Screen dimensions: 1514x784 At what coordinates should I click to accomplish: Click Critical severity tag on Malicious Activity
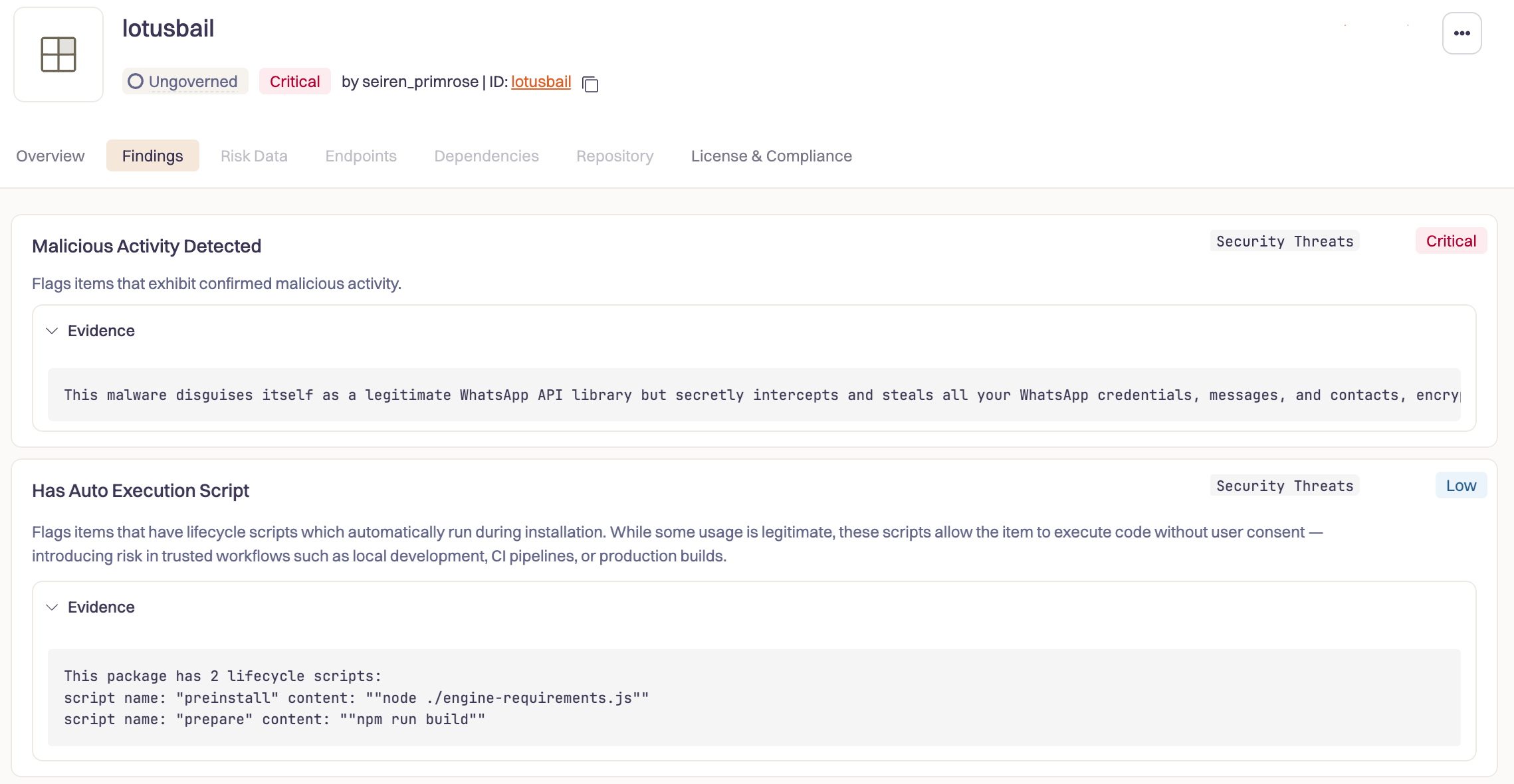click(x=1451, y=241)
